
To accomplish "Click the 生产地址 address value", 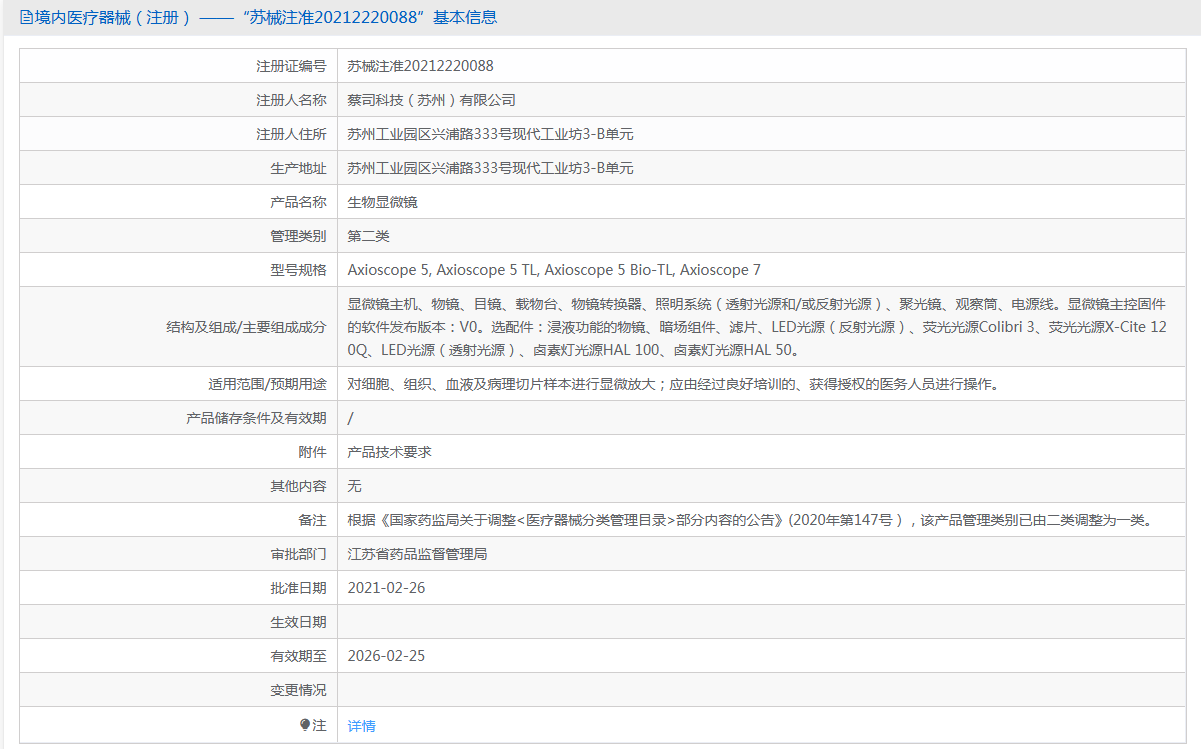I will click(x=490, y=168).
